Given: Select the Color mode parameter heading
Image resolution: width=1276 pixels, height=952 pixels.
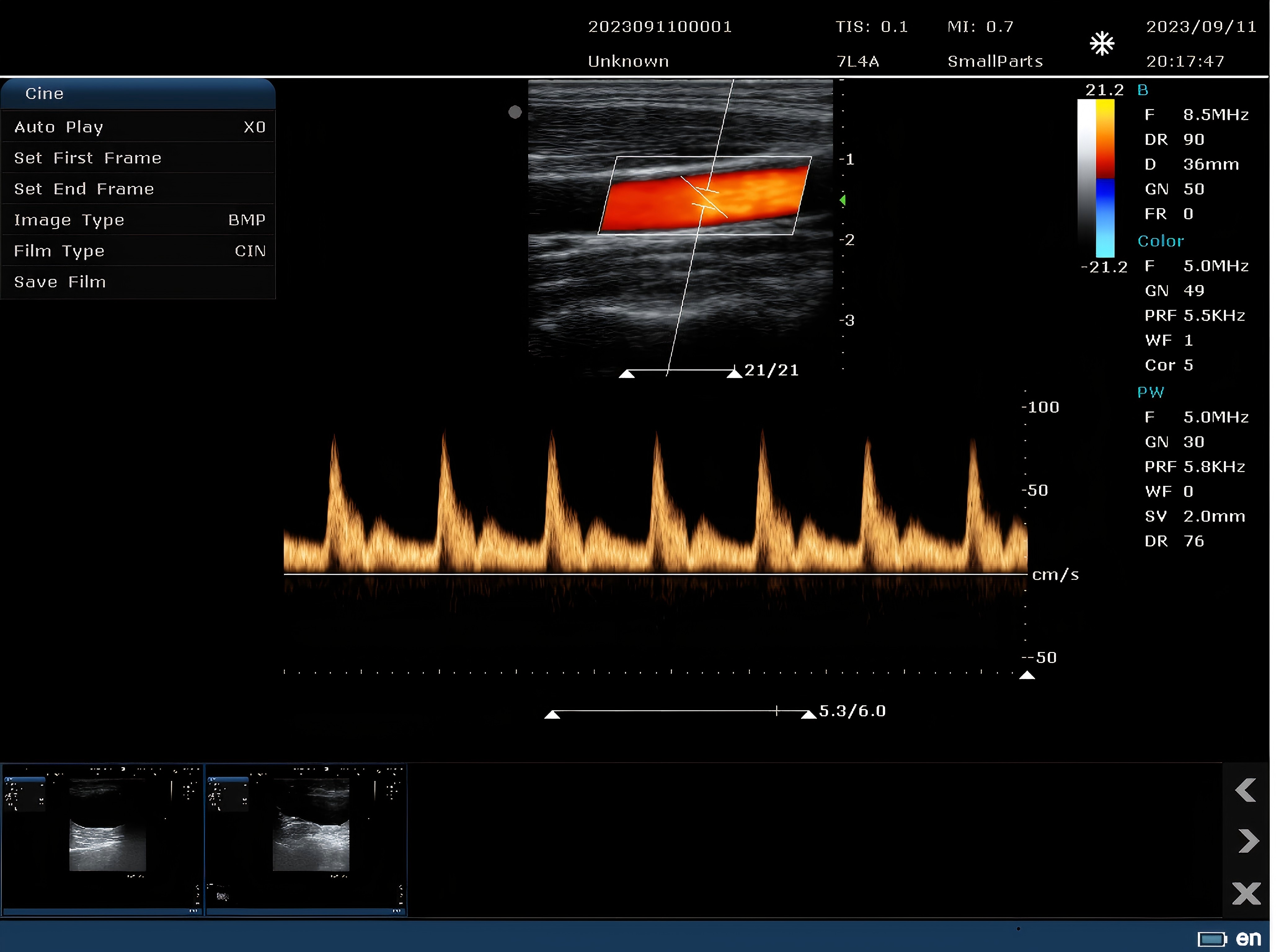Looking at the screenshot, I should pos(1160,241).
